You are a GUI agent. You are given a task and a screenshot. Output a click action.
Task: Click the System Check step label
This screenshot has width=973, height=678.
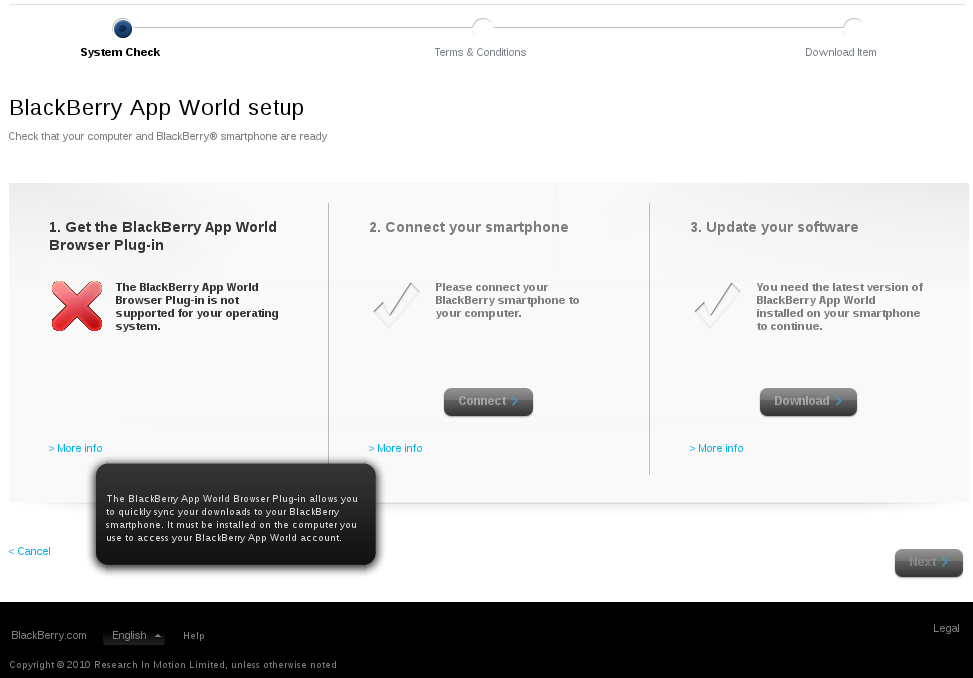[120, 53]
